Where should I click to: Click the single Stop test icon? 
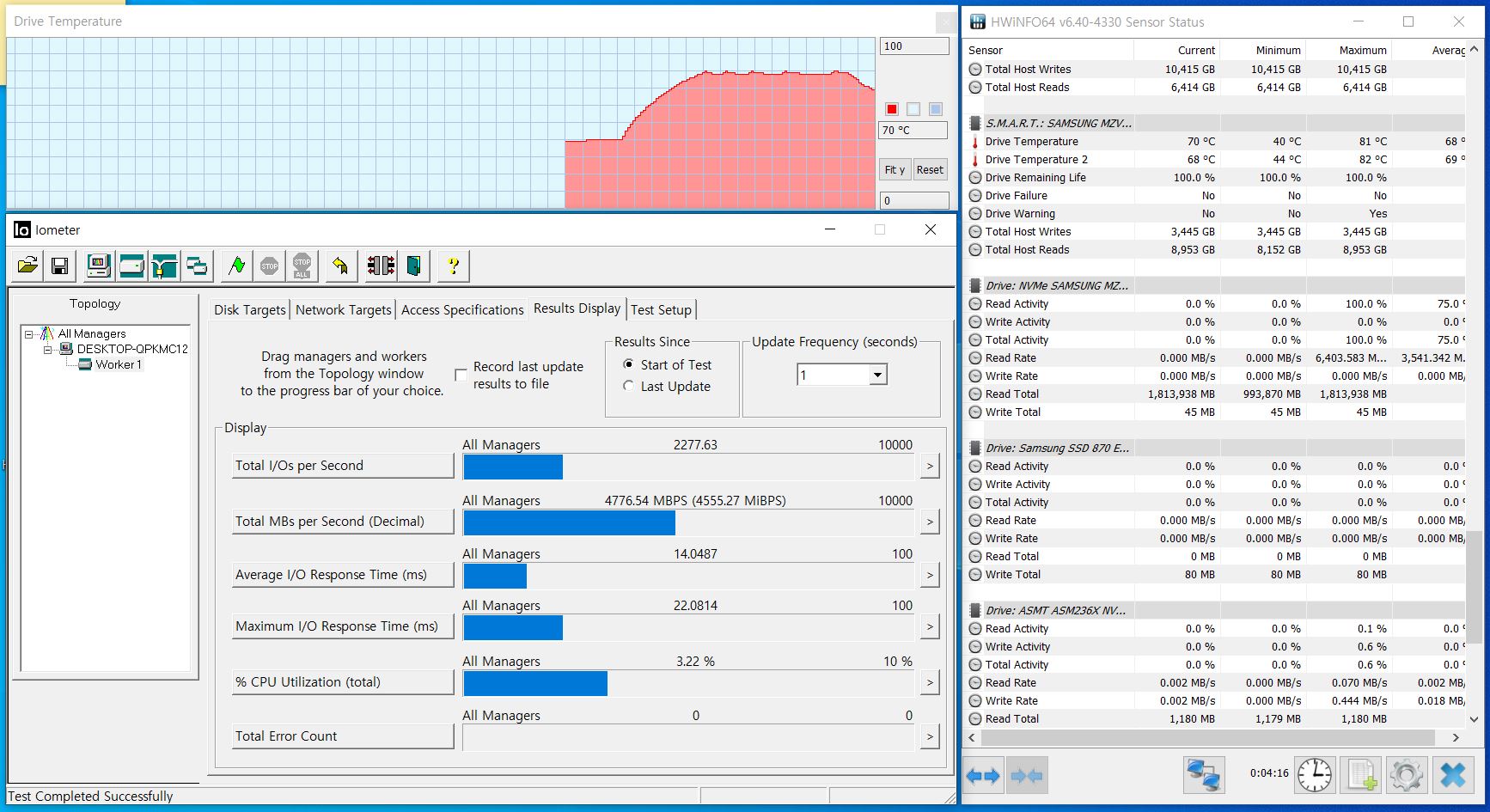[x=269, y=266]
